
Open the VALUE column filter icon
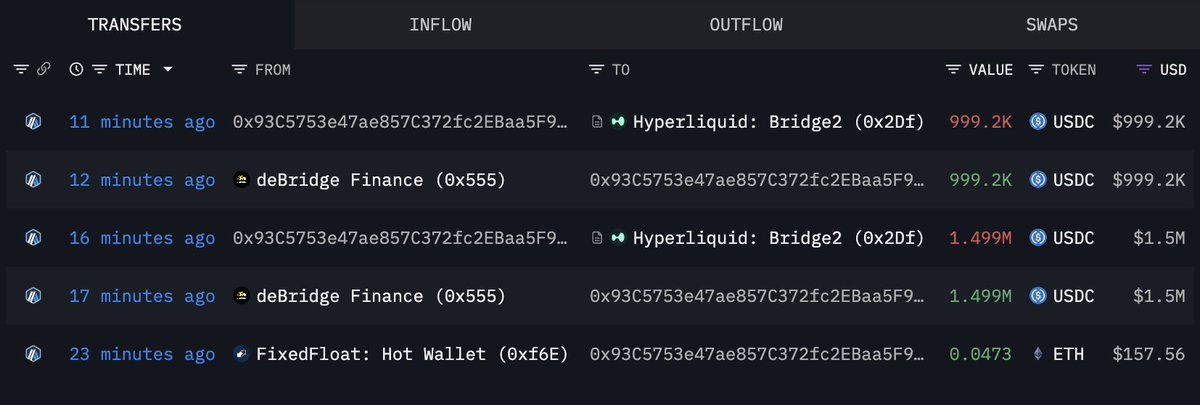pyautogui.click(x=953, y=70)
